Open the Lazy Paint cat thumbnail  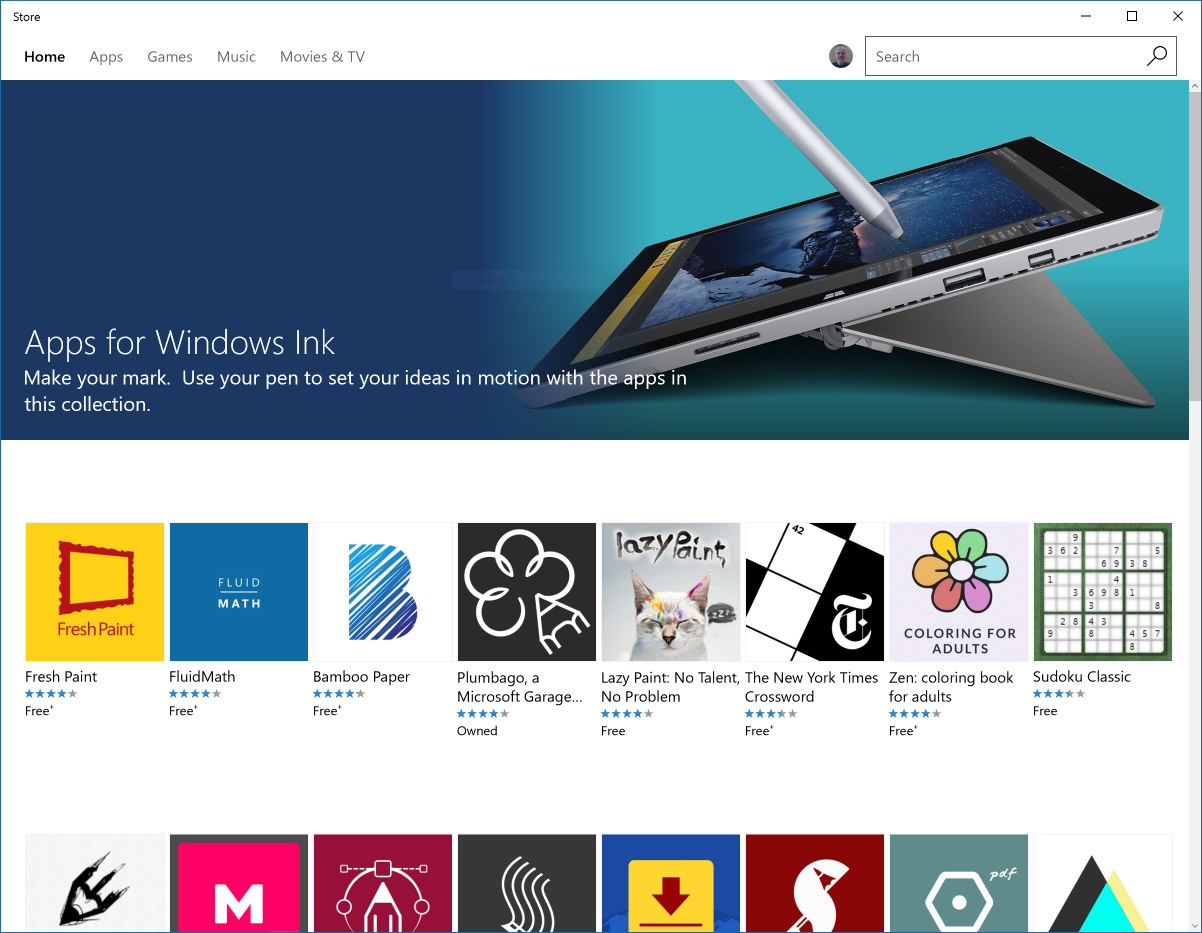[671, 591]
